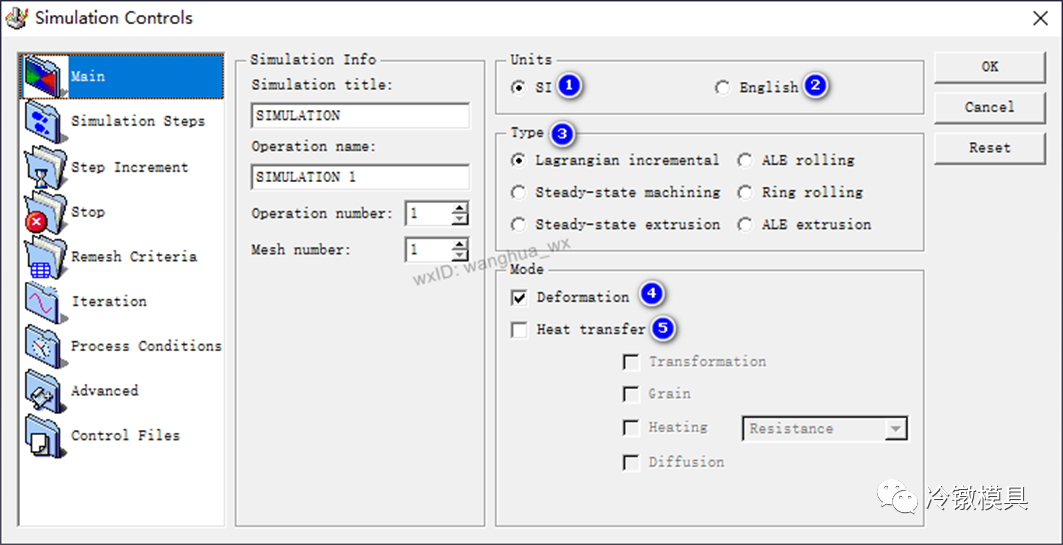1063x545 pixels.
Task: Select Steady-state machining type
Action: coord(519,193)
